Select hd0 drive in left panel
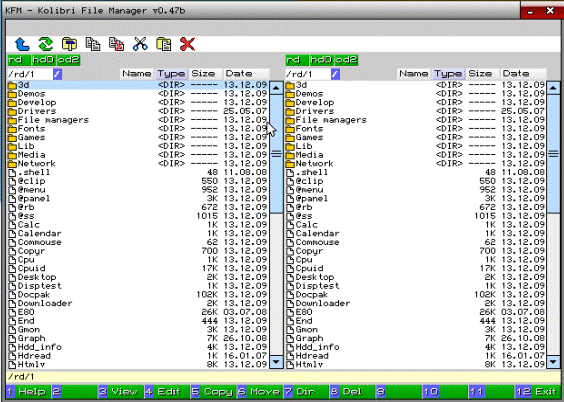Image resolution: width=564 pixels, height=402 pixels. tap(44, 60)
